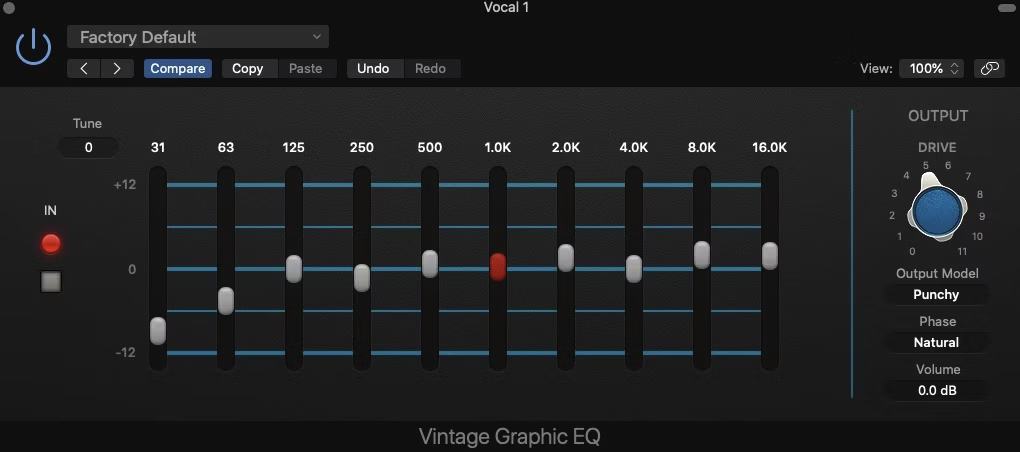Click the sidechain link icon

tap(989, 69)
